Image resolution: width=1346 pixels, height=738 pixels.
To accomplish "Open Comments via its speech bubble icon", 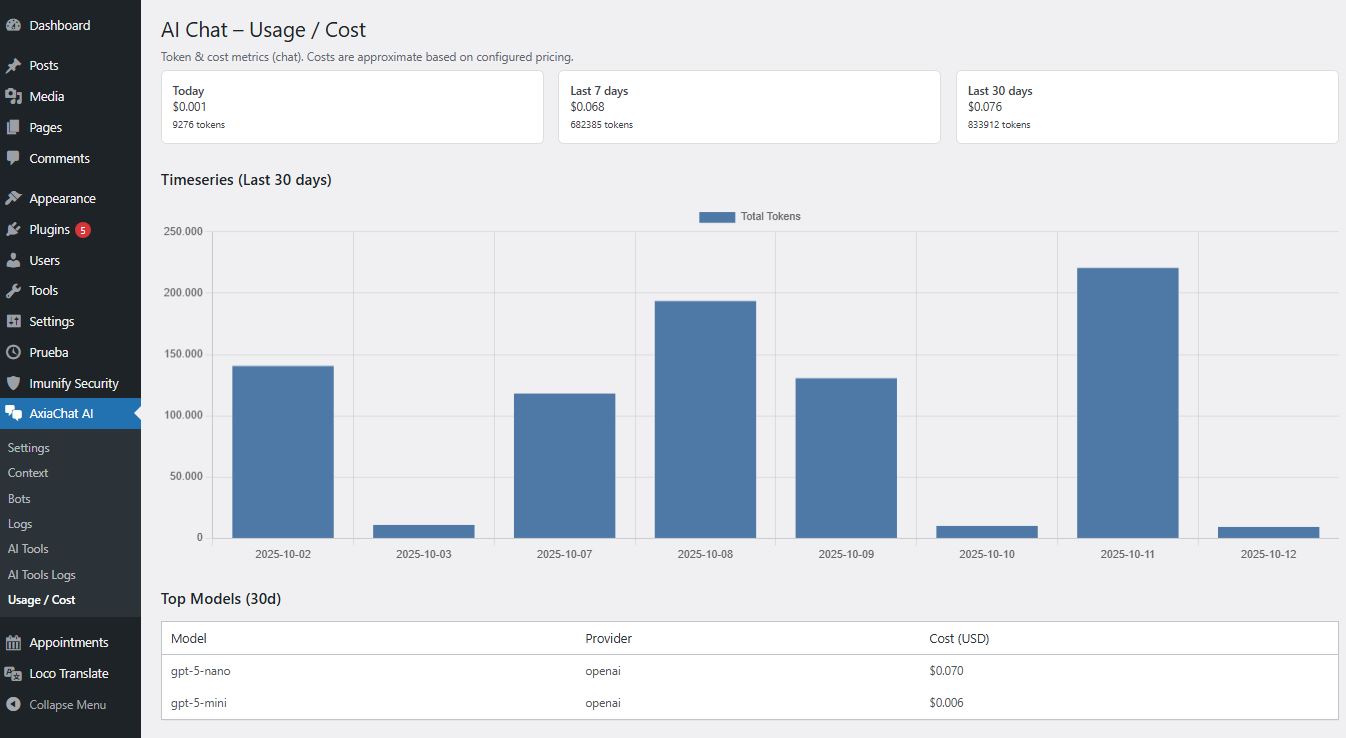I will tap(14, 158).
